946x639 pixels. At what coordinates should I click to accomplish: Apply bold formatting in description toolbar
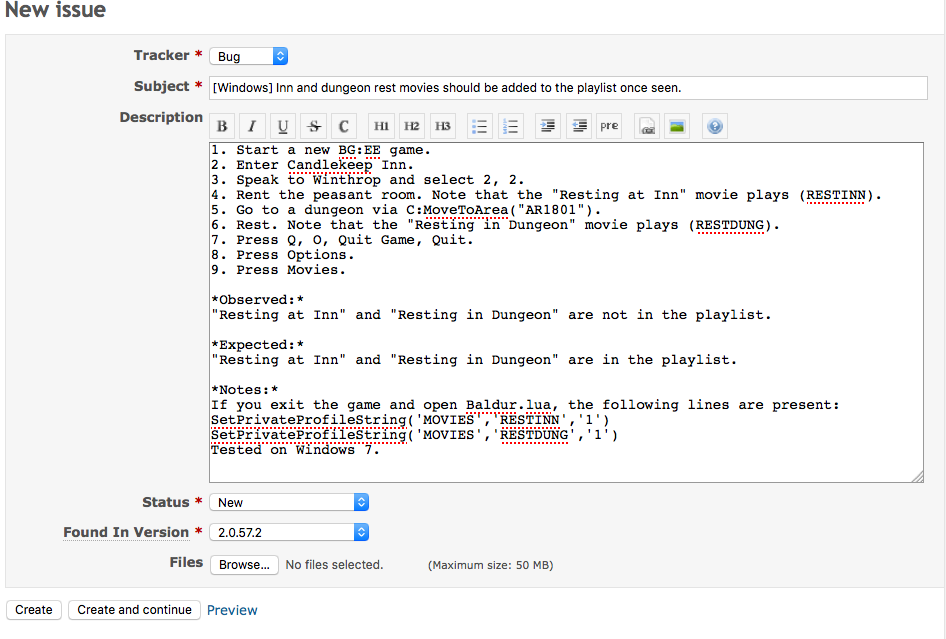tap(222, 126)
